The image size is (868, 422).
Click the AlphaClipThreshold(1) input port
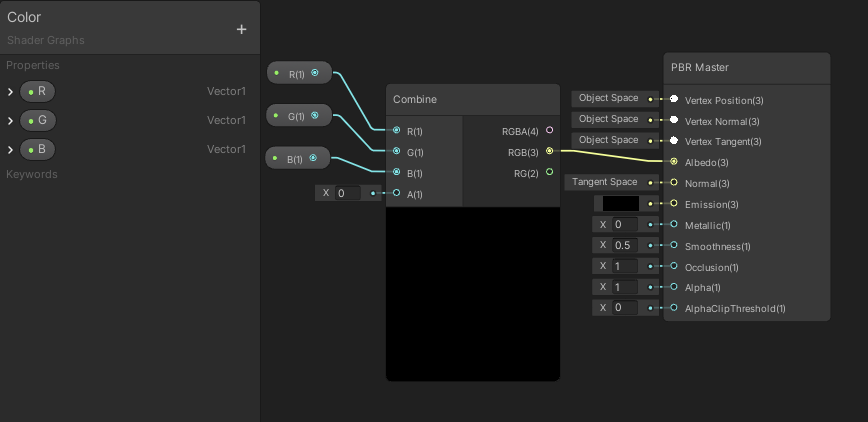pyautogui.click(x=674, y=307)
